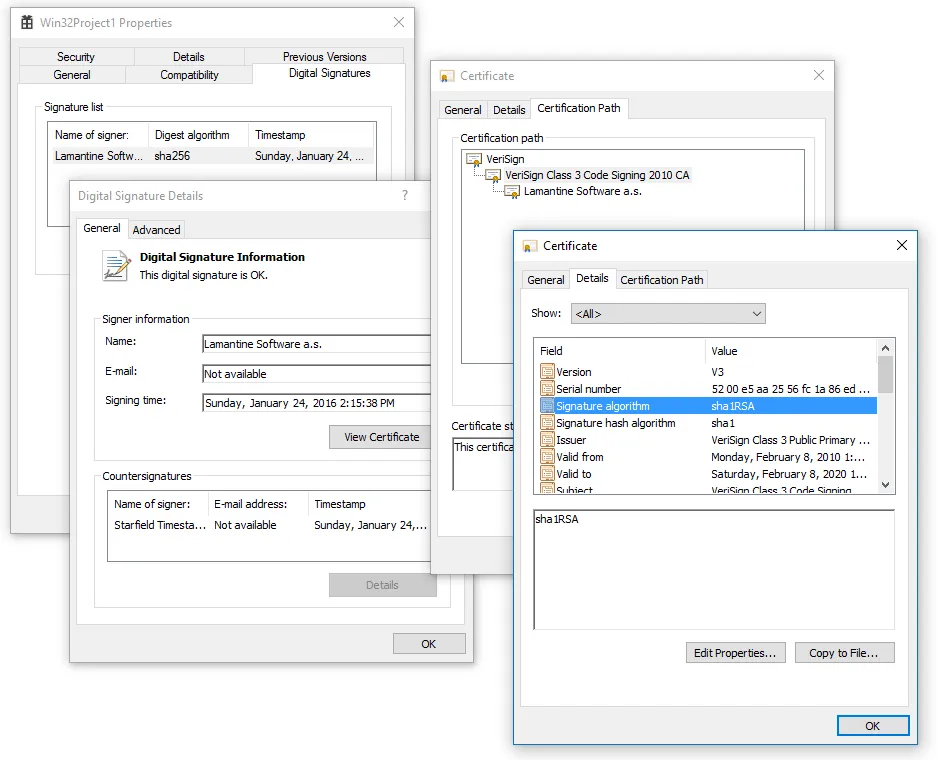
Task: Click the Signature algorithm field icon
Action: click(x=547, y=406)
